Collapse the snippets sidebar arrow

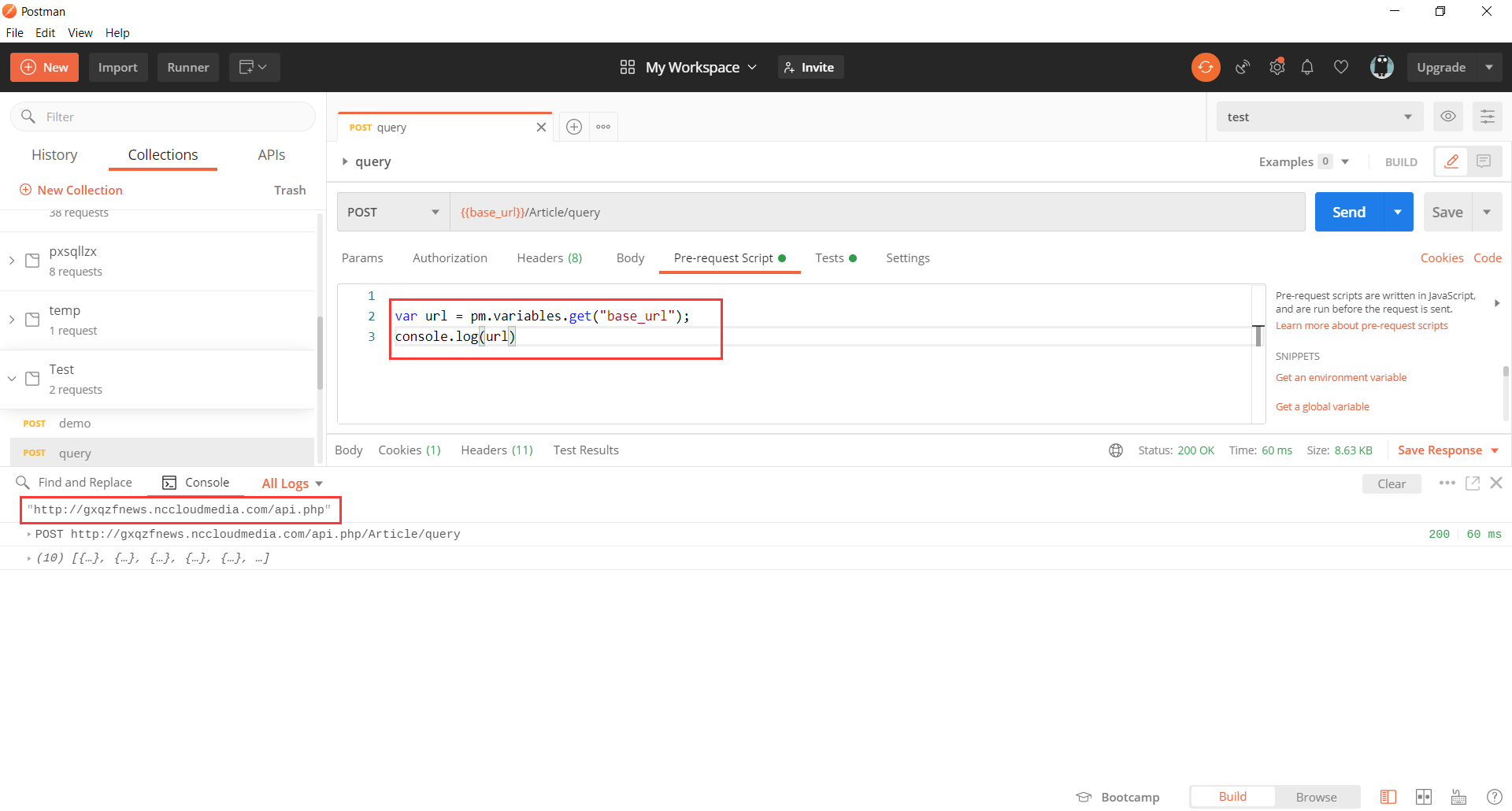1497,303
